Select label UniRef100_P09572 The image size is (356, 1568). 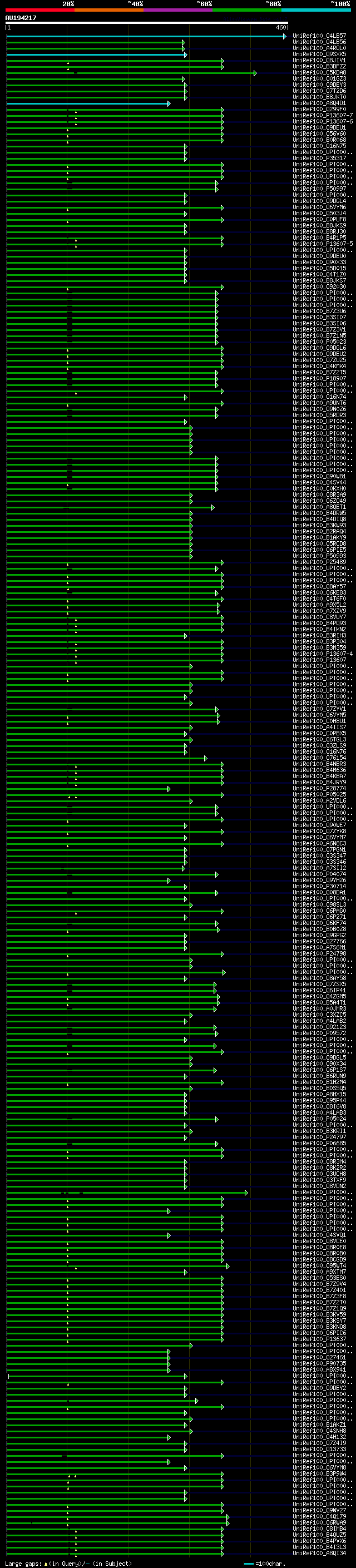pos(319,1033)
